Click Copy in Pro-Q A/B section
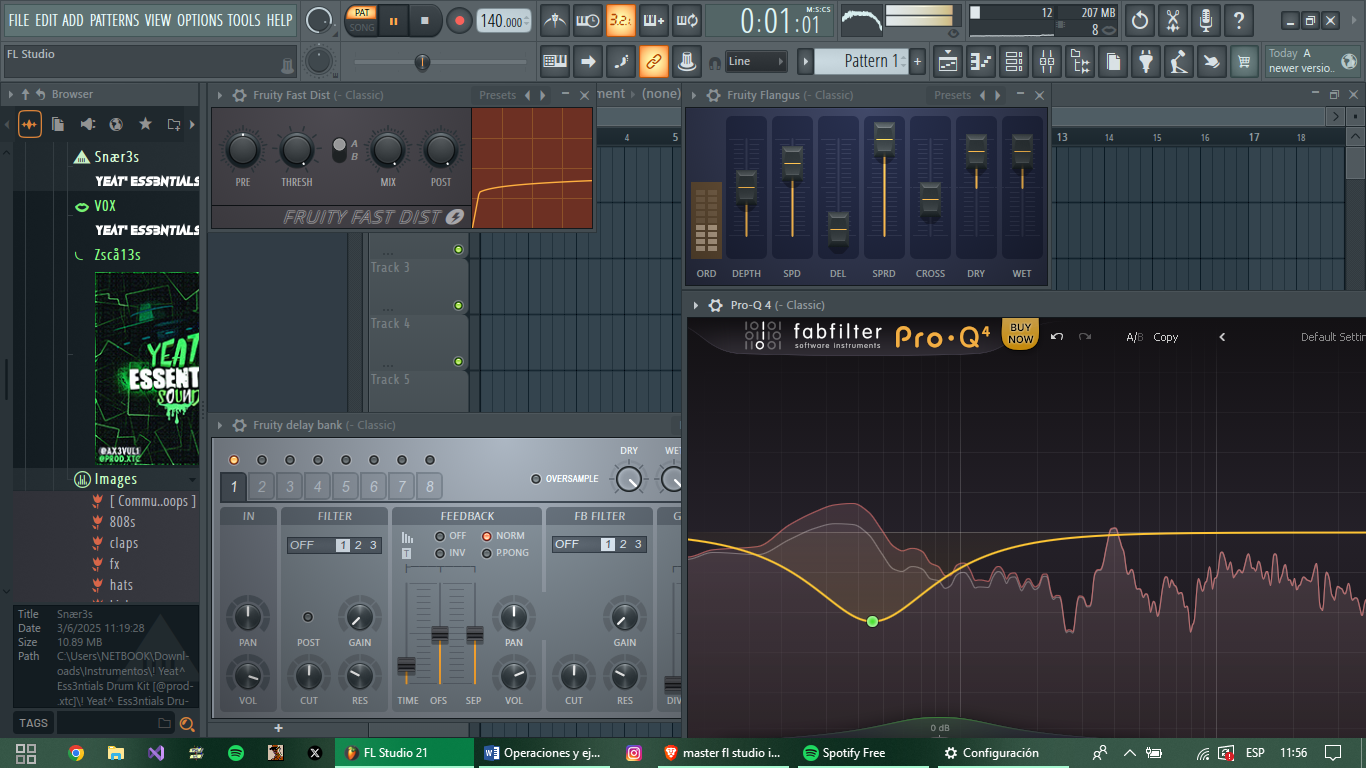 pos(1166,337)
